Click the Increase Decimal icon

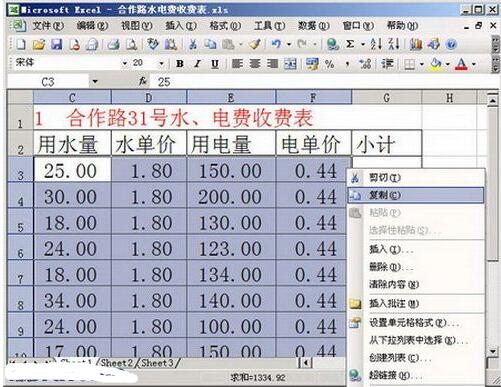[x=365, y=63]
